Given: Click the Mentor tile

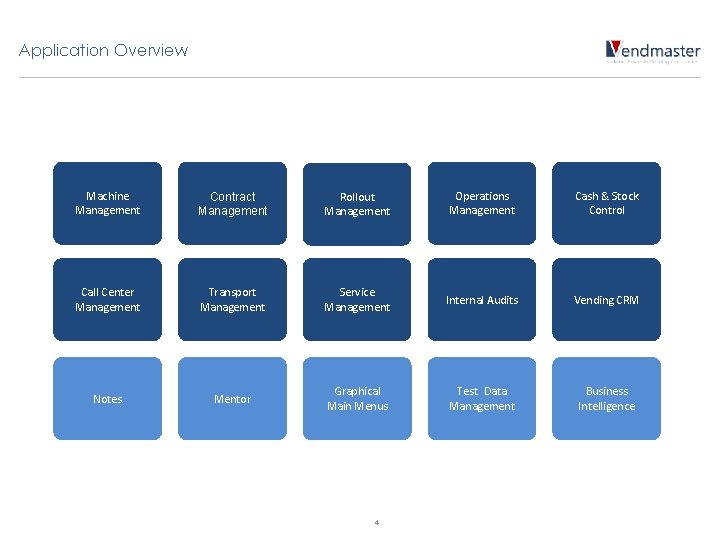Looking at the screenshot, I should (x=232, y=399).
